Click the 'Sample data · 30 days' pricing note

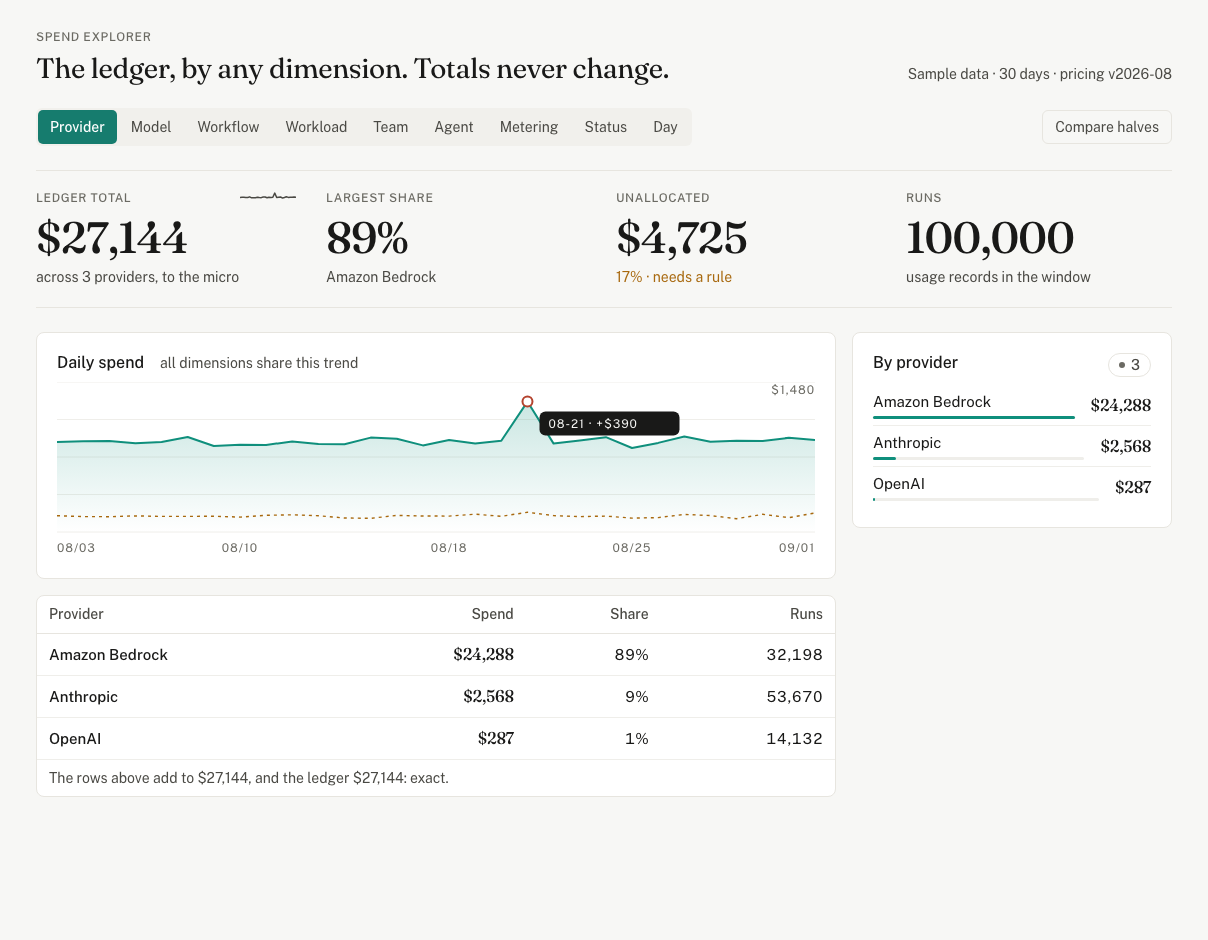point(1040,74)
